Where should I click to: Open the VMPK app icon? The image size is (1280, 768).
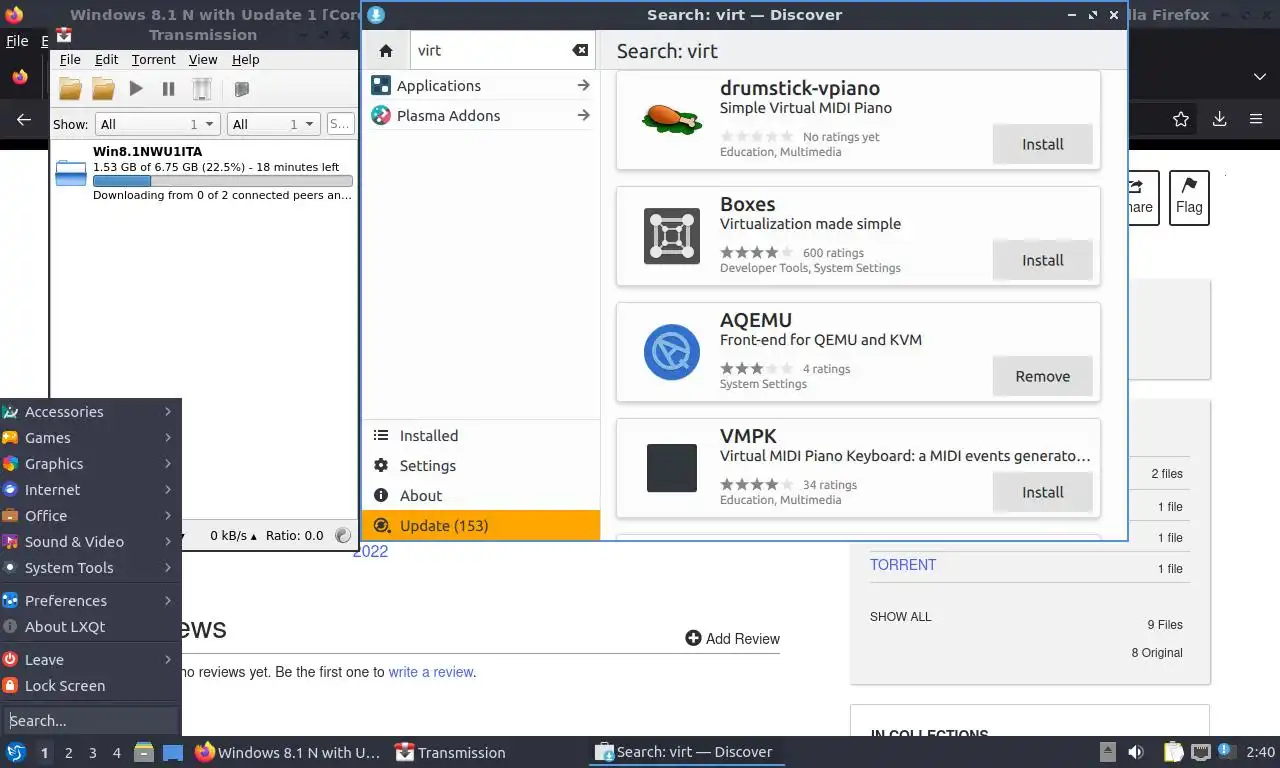pyautogui.click(x=671, y=468)
